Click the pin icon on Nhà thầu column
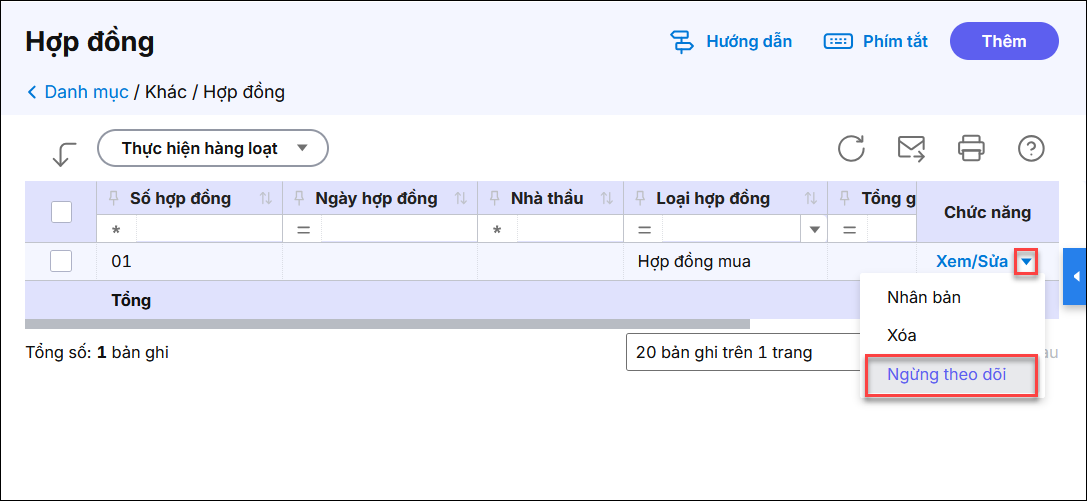 coord(494,198)
